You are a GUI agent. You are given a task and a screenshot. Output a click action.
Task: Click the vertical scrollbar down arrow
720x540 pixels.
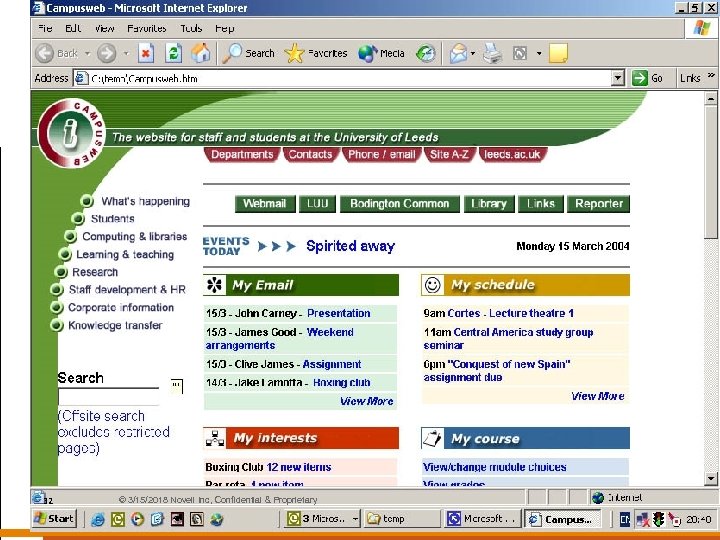coord(710,478)
